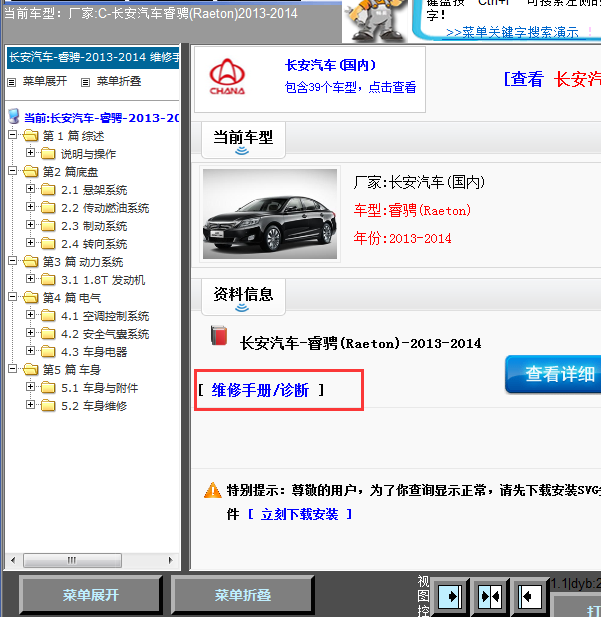The height and width of the screenshot is (617, 601).
Task: Click folder icon of 5.2 车身维修
Action: [x=48, y=405]
